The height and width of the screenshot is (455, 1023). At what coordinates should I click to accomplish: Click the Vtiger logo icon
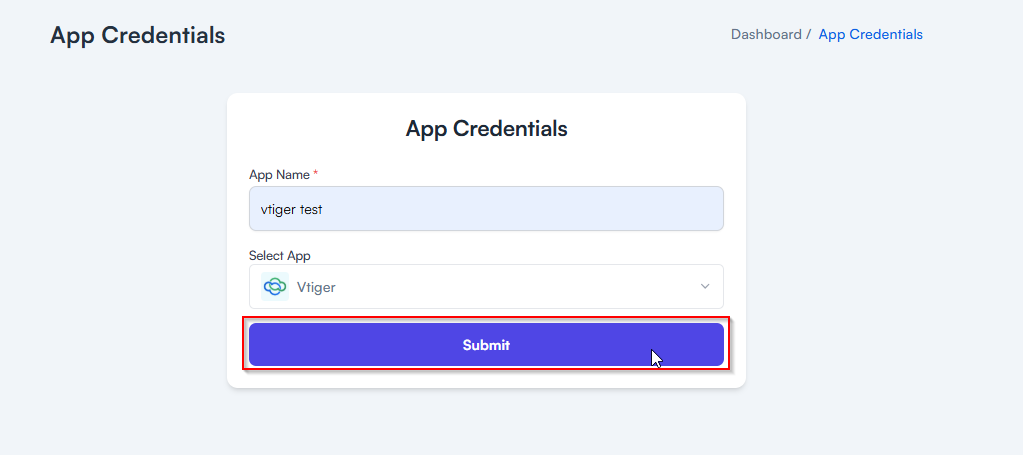point(274,287)
